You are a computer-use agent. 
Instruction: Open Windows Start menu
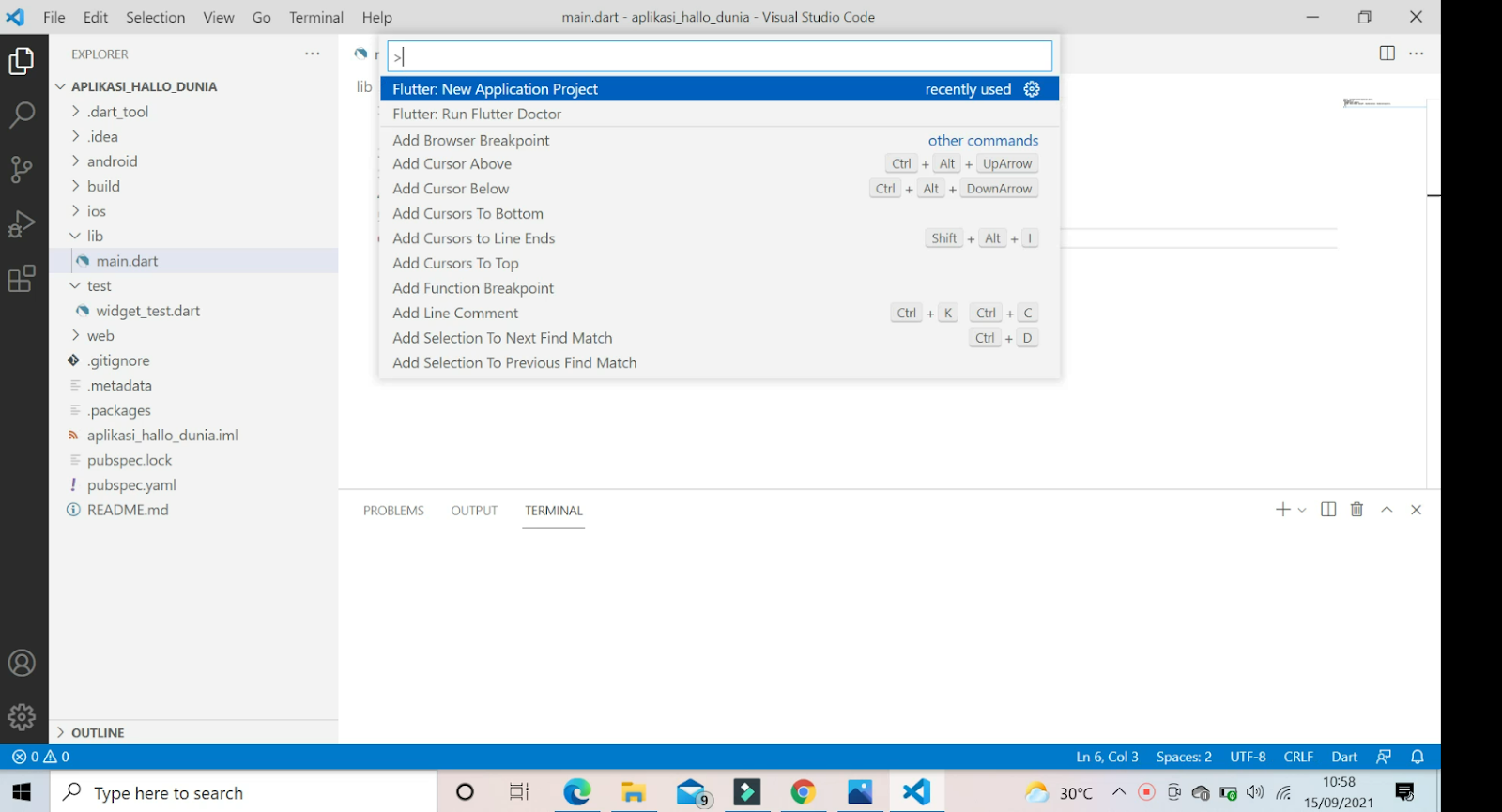(x=22, y=792)
